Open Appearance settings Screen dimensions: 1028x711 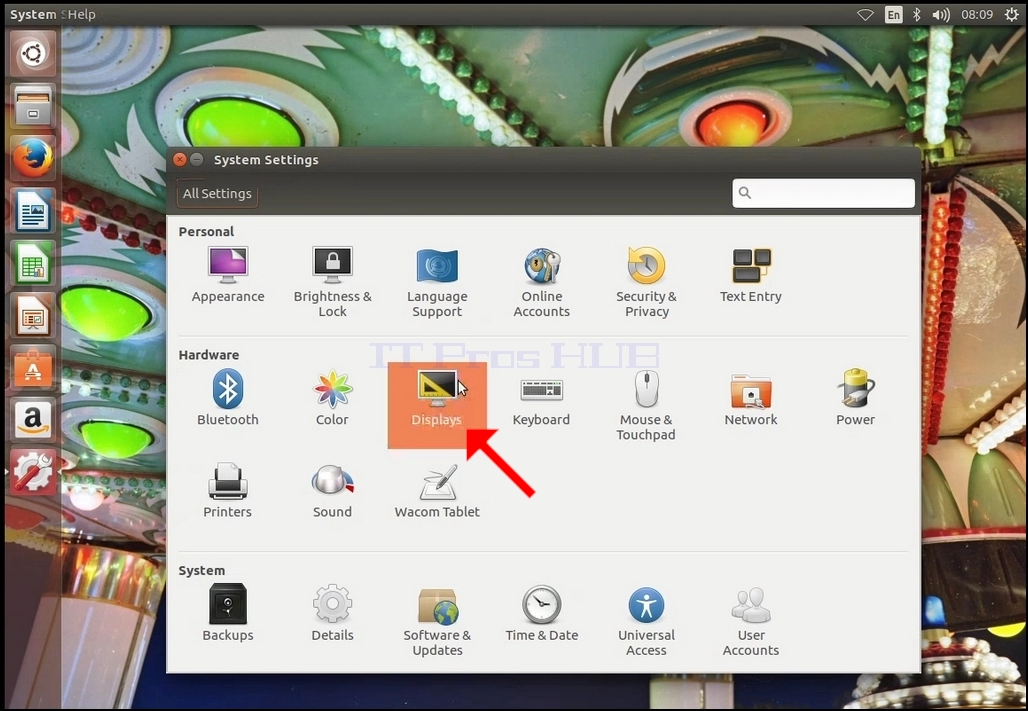[x=227, y=275]
